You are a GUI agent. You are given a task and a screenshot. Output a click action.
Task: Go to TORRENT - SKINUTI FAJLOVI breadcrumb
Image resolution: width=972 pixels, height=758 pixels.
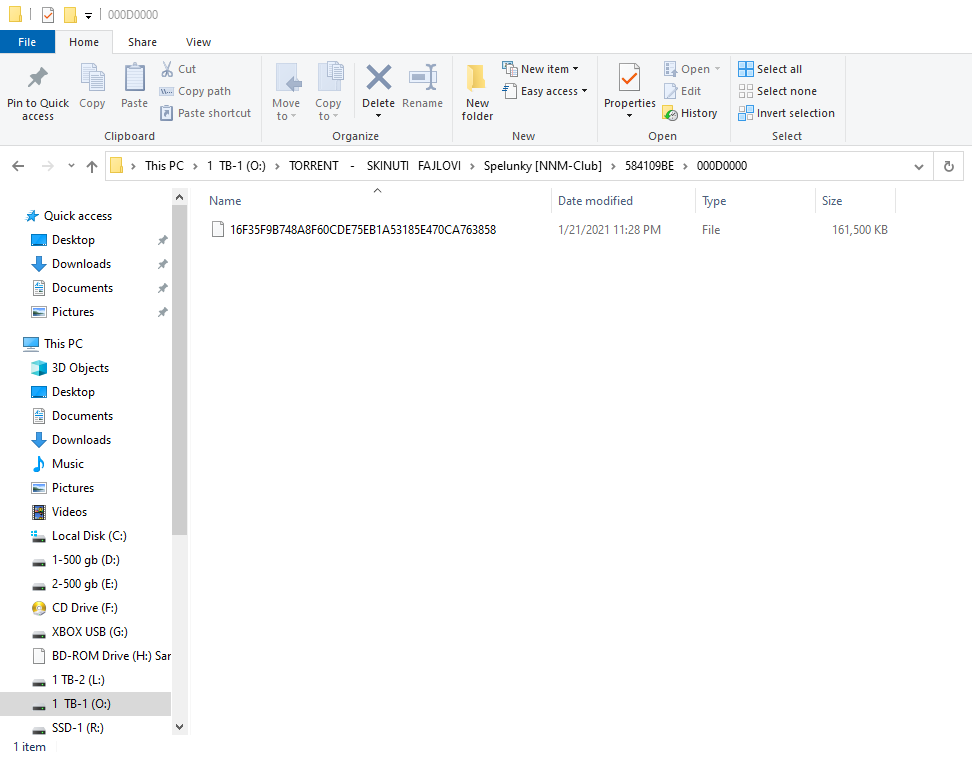coord(375,166)
